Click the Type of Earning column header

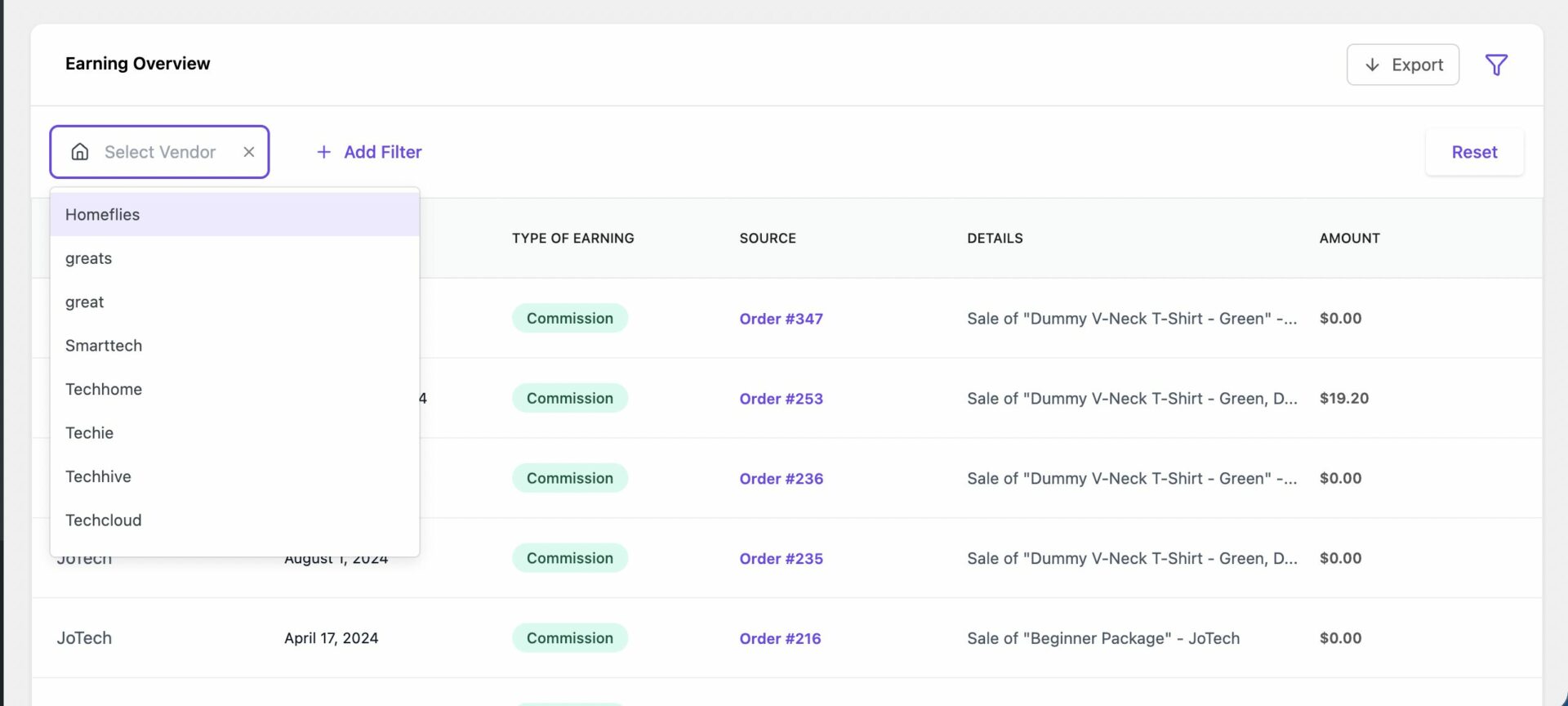pyautogui.click(x=572, y=239)
